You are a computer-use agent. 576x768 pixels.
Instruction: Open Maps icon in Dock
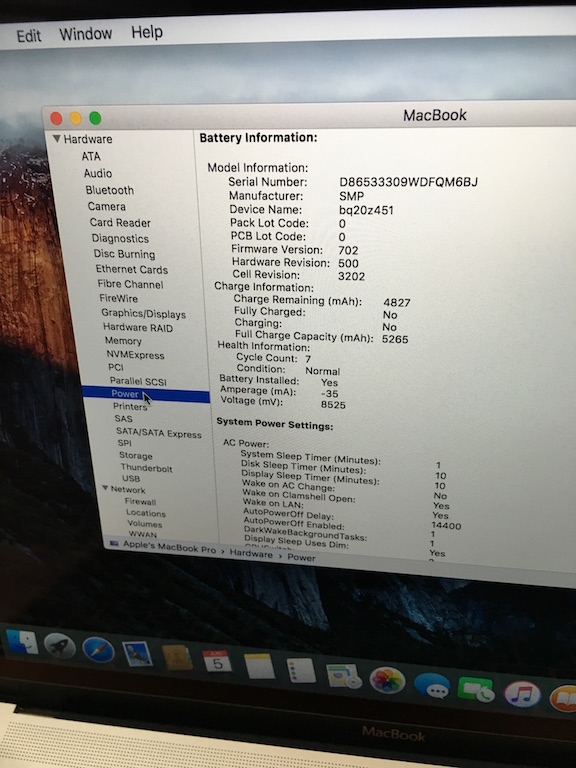pos(343,675)
